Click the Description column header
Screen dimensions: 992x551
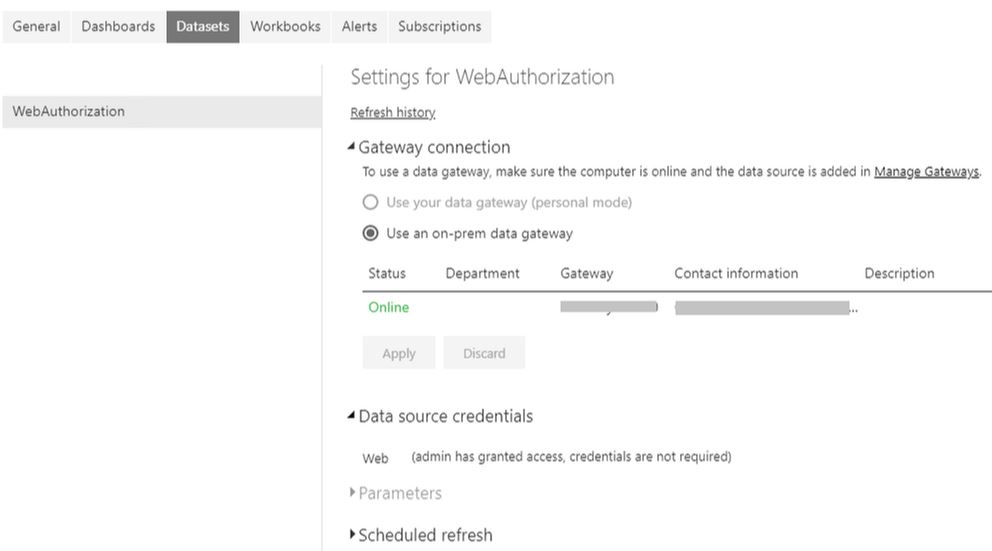click(x=899, y=273)
